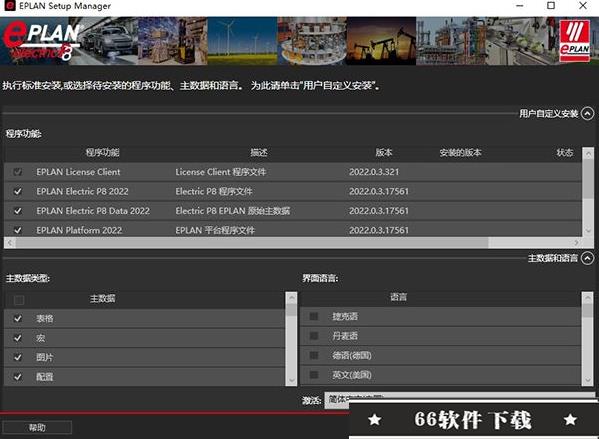Click 'Electric P8 程序文件' description
The image size is (599, 439).
point(214,191)
